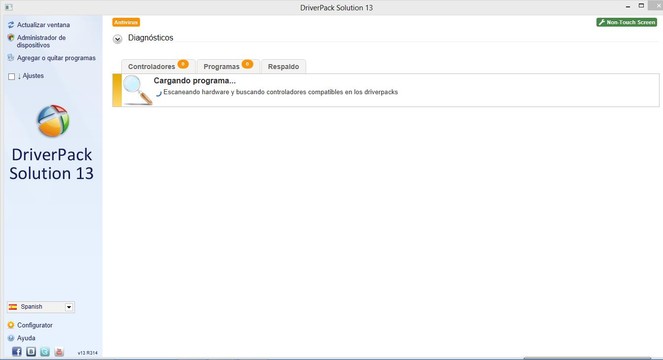The image size is (663, 360).
Task: Open the Facebook page icon
Action: pos(16,352)
